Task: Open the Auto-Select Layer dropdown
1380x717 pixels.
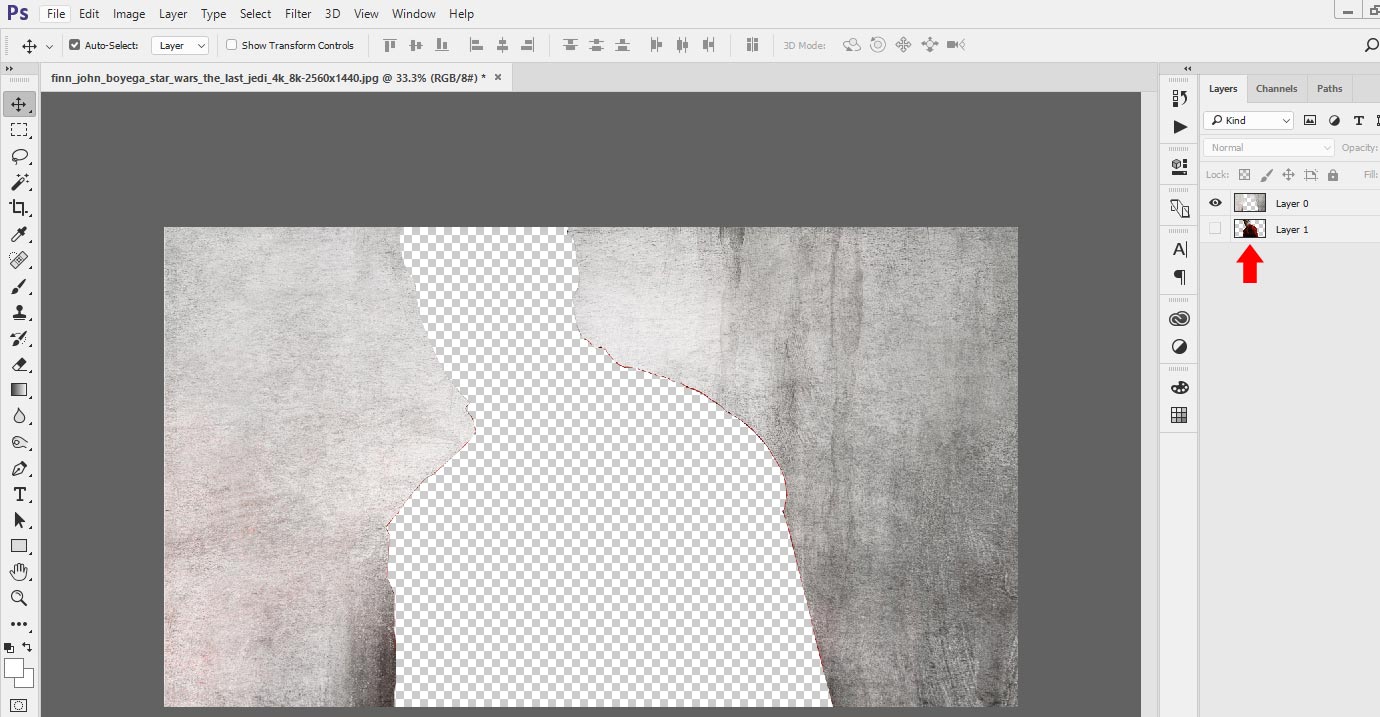Action: (180, 45)
